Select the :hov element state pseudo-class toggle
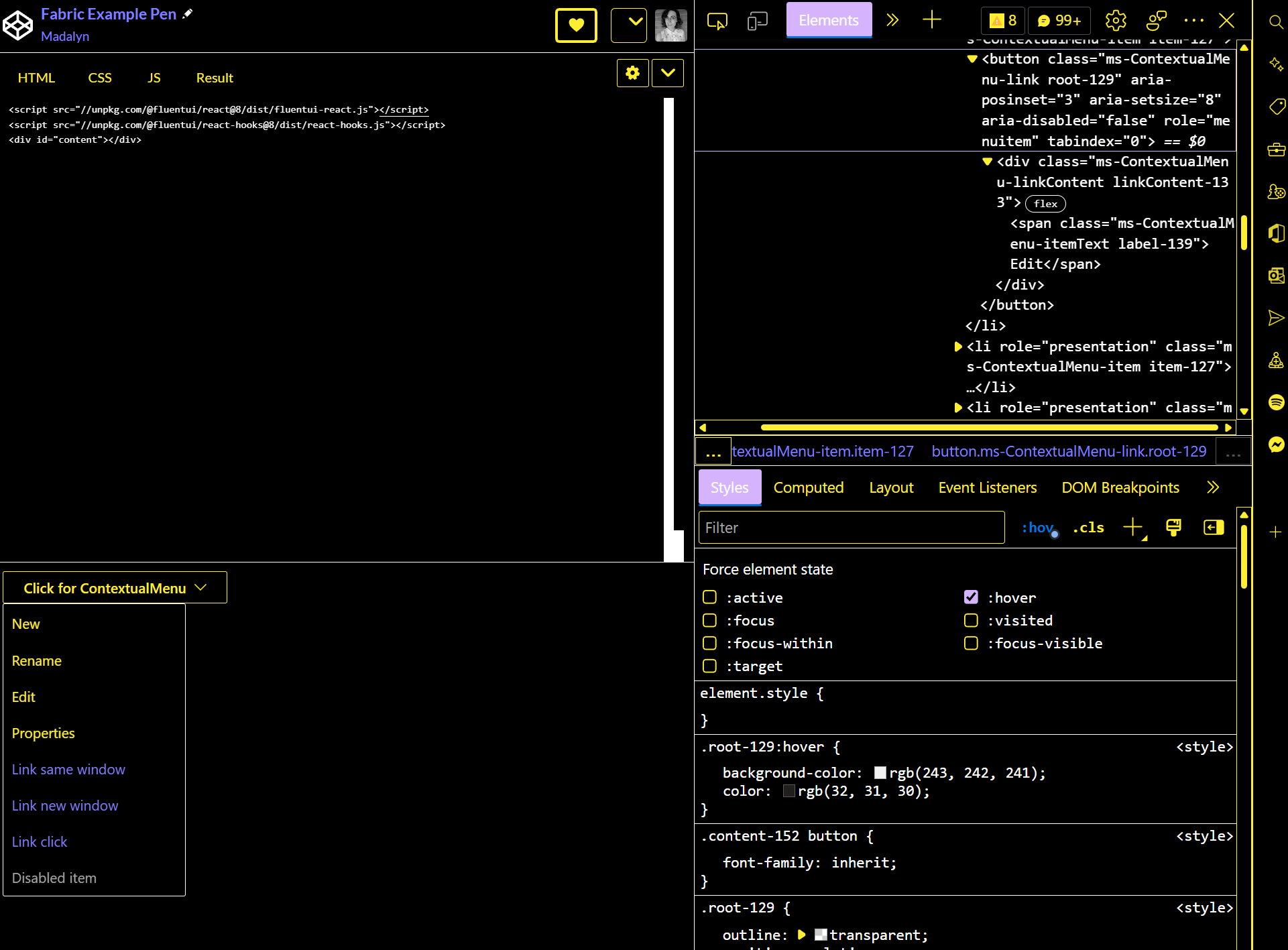 click(x=1037, y=528)
